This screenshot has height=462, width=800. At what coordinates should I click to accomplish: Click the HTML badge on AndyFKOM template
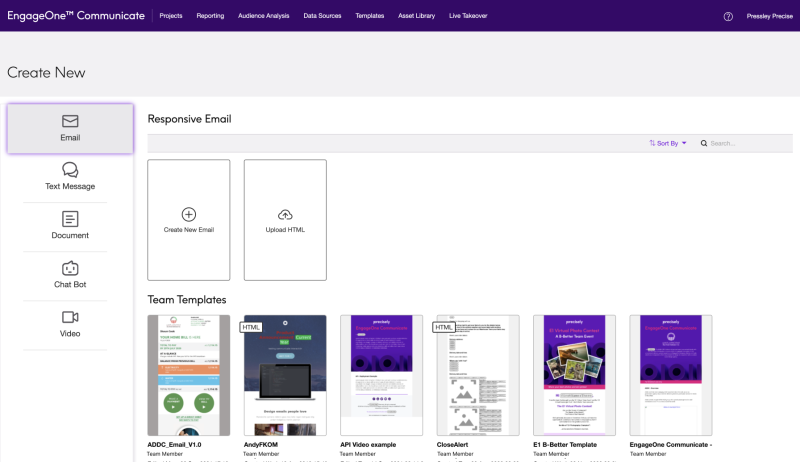[x=251, y=327]
